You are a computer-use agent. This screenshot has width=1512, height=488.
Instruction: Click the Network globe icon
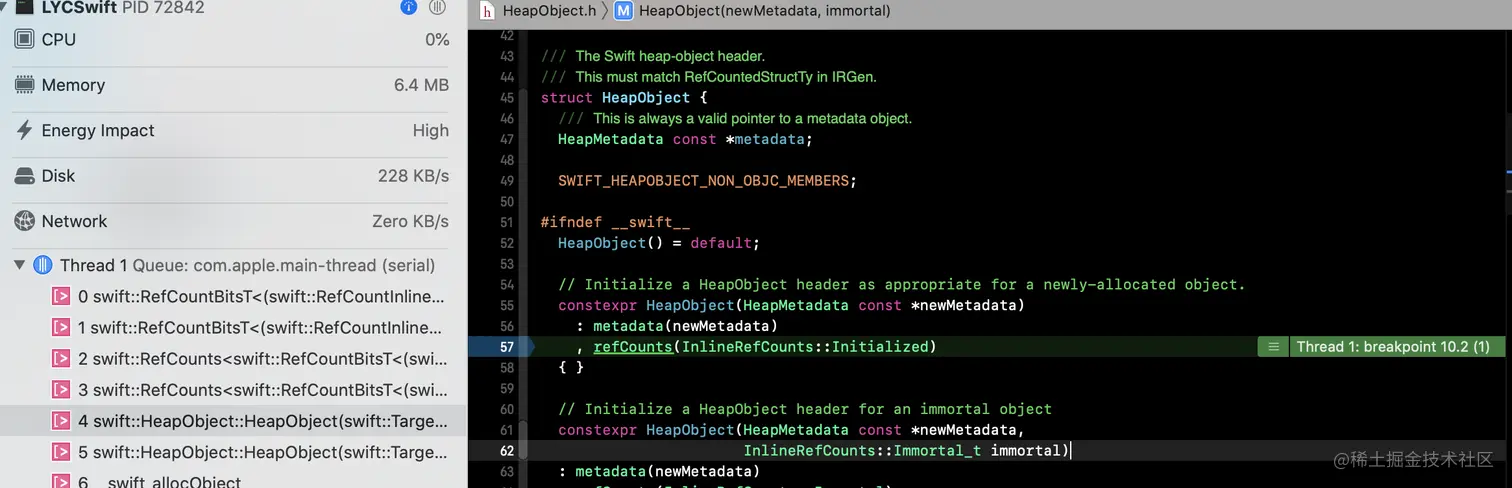(x=24, y=221)
